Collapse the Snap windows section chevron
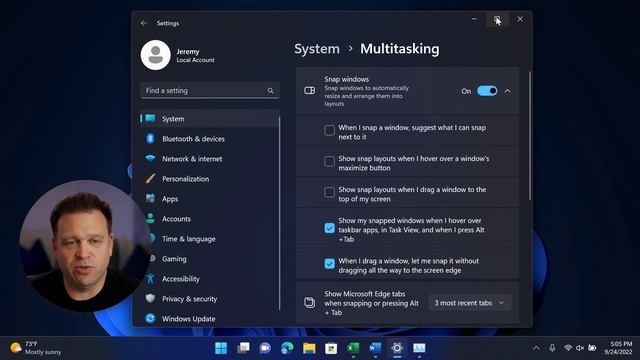Image resolution: width=640 pixels, height=360 pixels. (507, 91)
